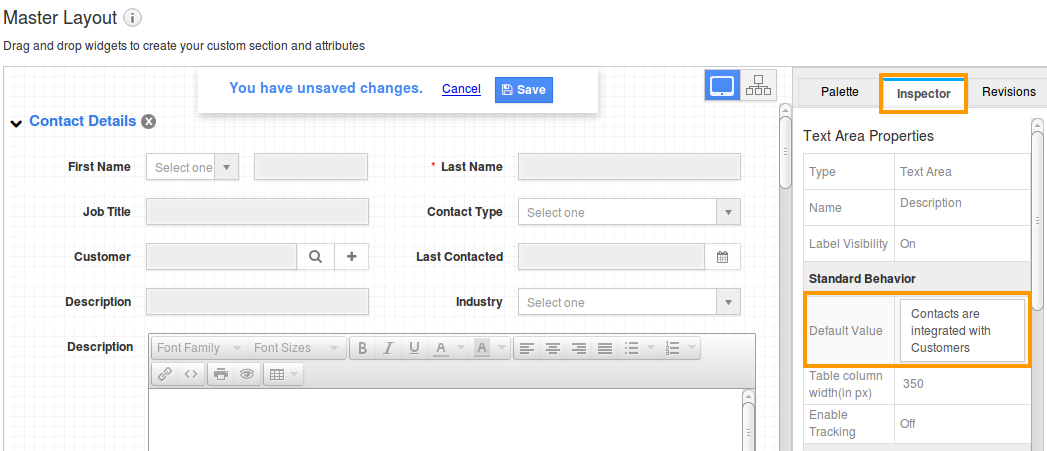Open the First Name salutation dropdown
Image resolution: width=1047 pixels, height=451 pixels.
[226, 167]
